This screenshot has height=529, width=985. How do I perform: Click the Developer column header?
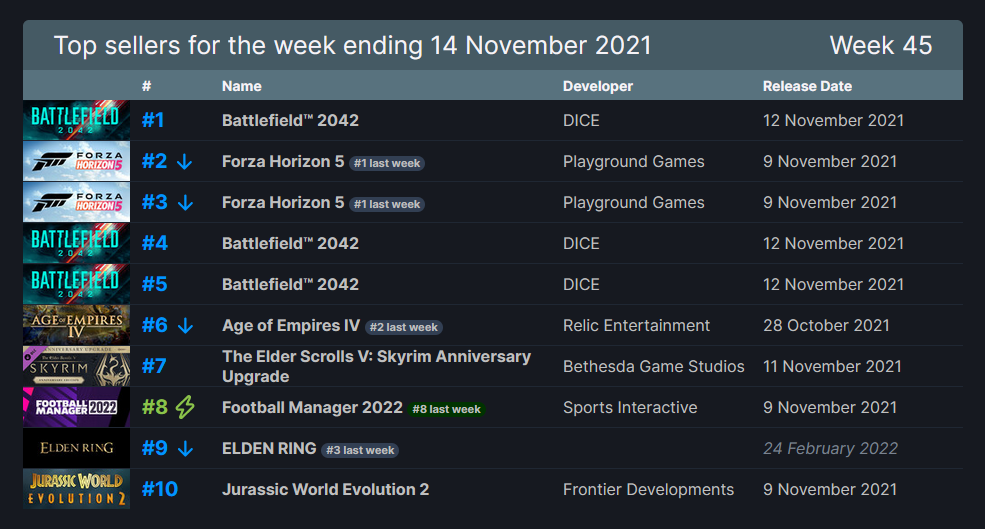598,86
